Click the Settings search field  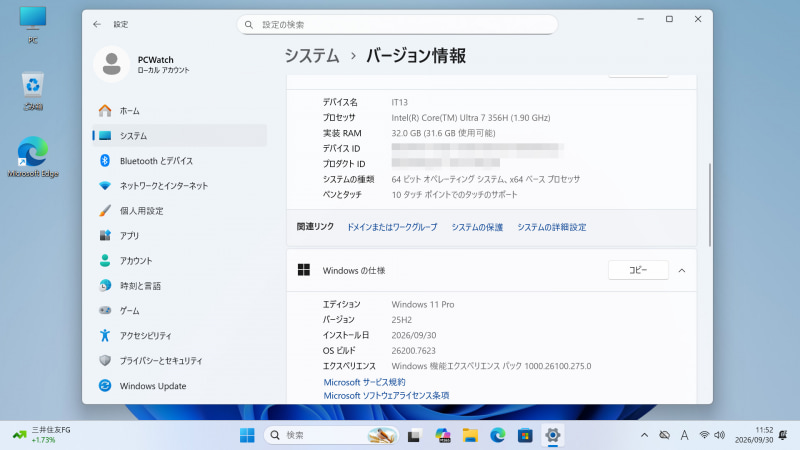397,24
